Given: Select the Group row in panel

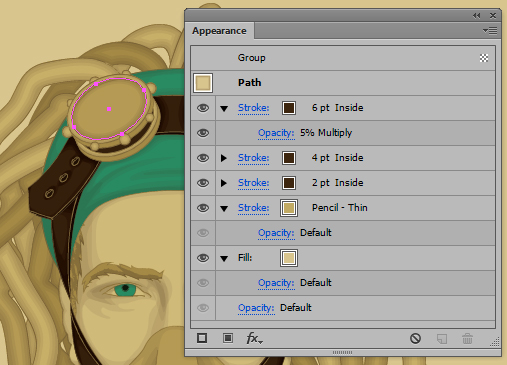Looking at the screenshot, I should (x=343, y=58).
